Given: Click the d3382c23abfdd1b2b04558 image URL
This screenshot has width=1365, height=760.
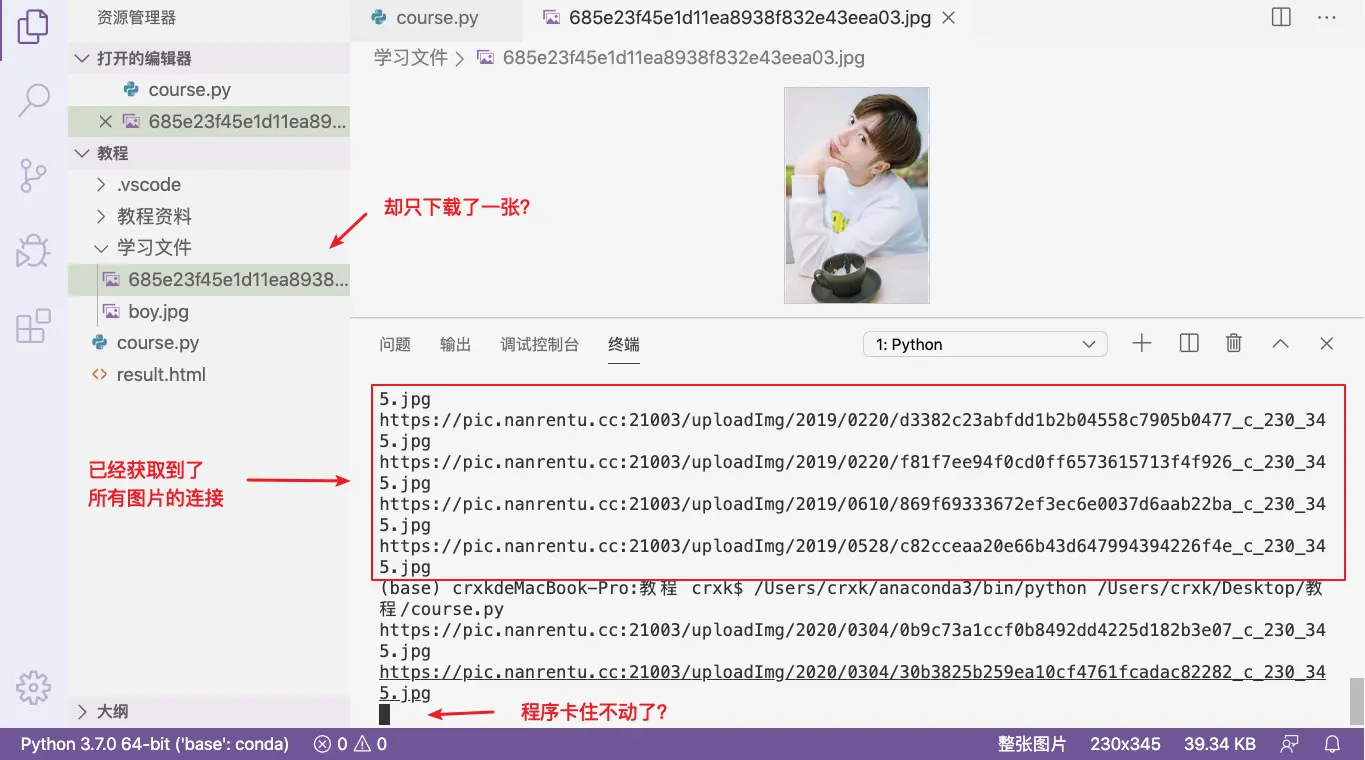Looking at the screenshot, I should [852, 430].
